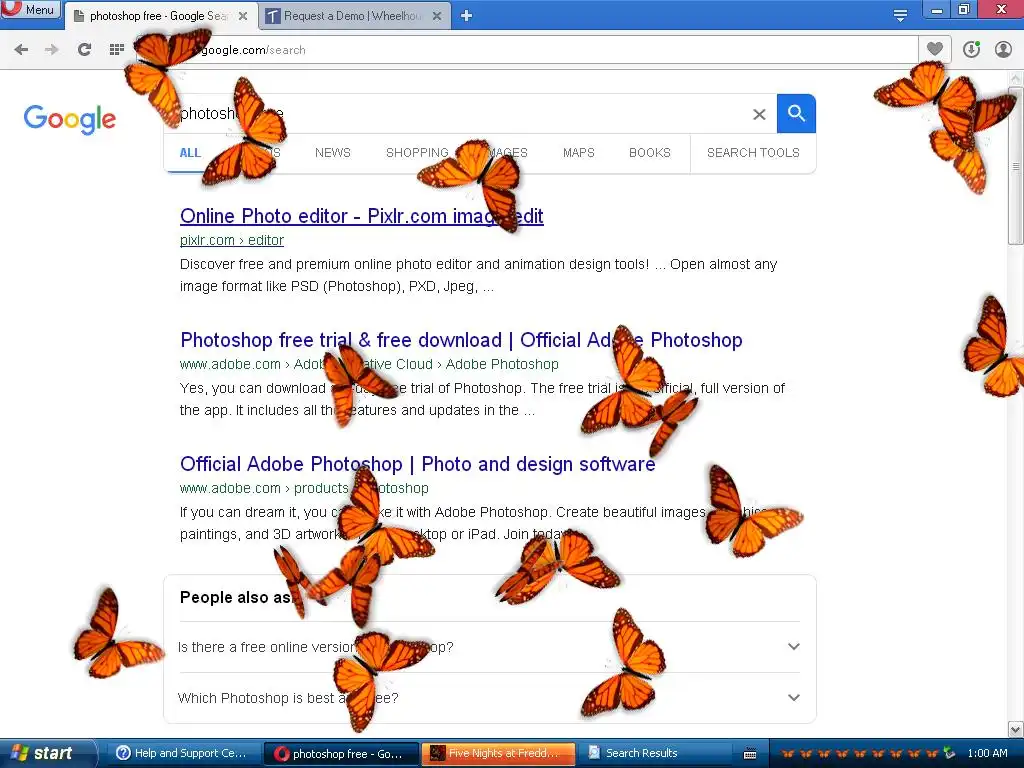
Task: Clear the search box with X
Action: tap(759, 114)
